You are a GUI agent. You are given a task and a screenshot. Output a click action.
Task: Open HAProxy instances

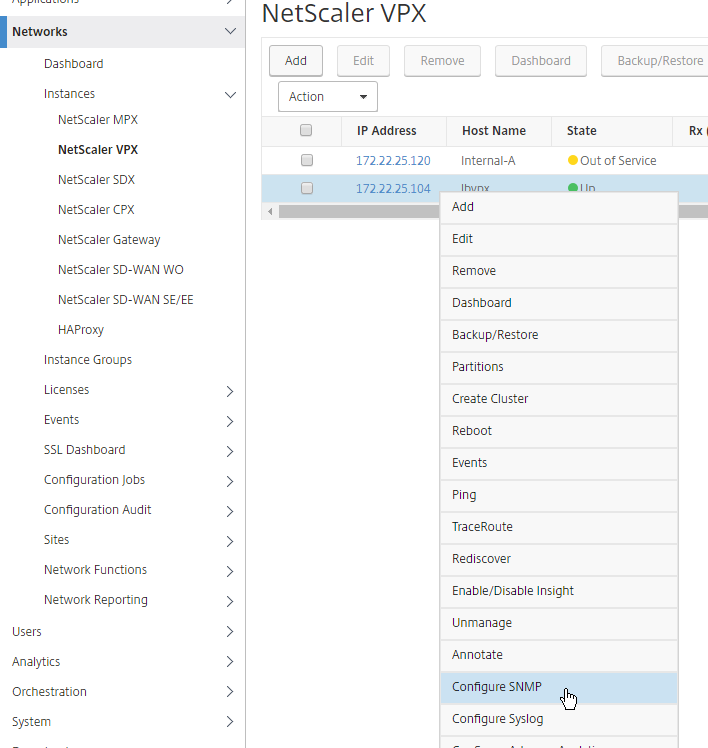tap(81, 330)
